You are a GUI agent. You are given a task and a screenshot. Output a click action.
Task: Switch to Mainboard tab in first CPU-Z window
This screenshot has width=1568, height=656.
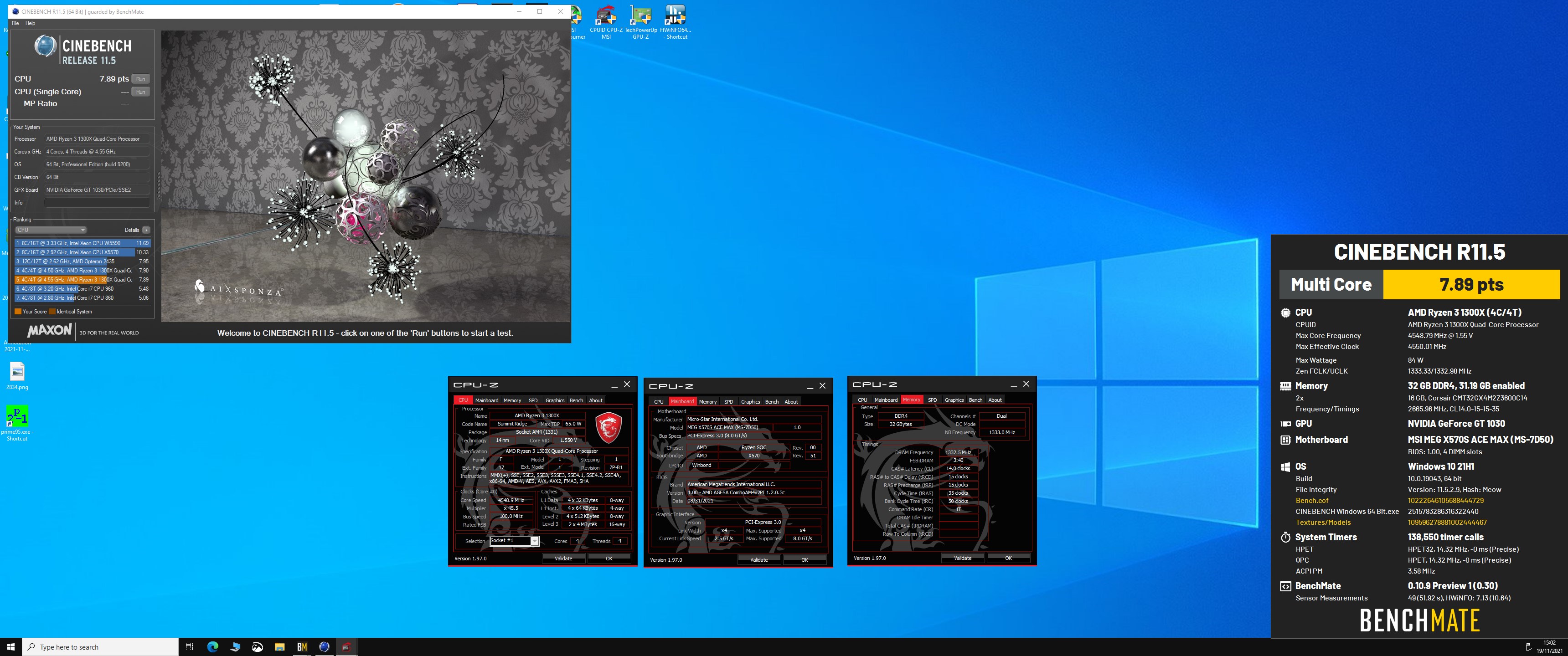pyautogui.click(x=486, y=400)
